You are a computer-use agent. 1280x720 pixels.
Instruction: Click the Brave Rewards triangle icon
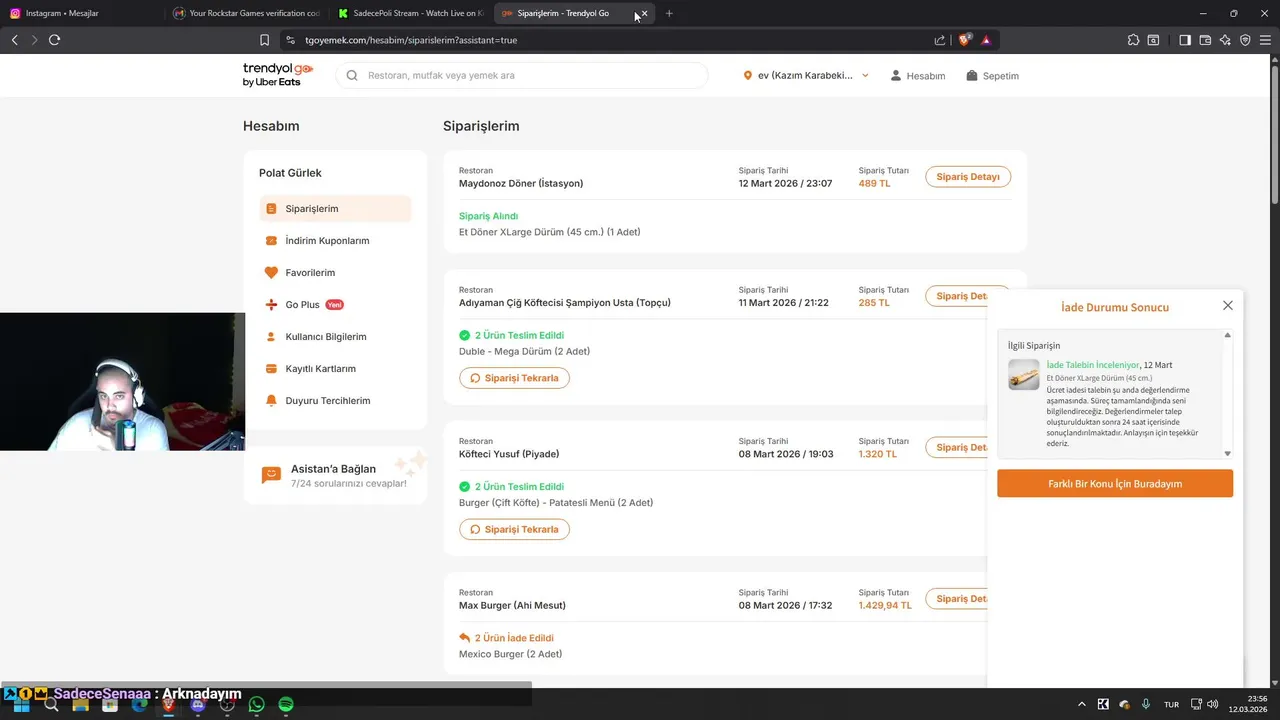pos(986,40)
